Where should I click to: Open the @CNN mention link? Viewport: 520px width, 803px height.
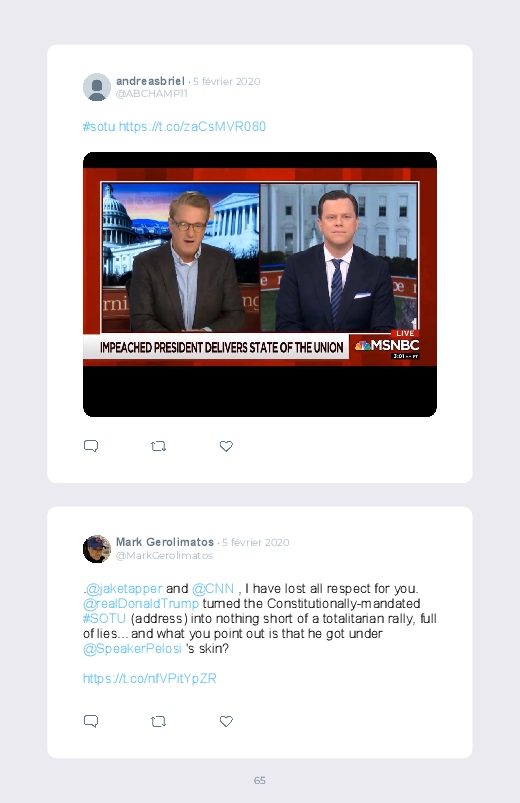coord(213,588)
